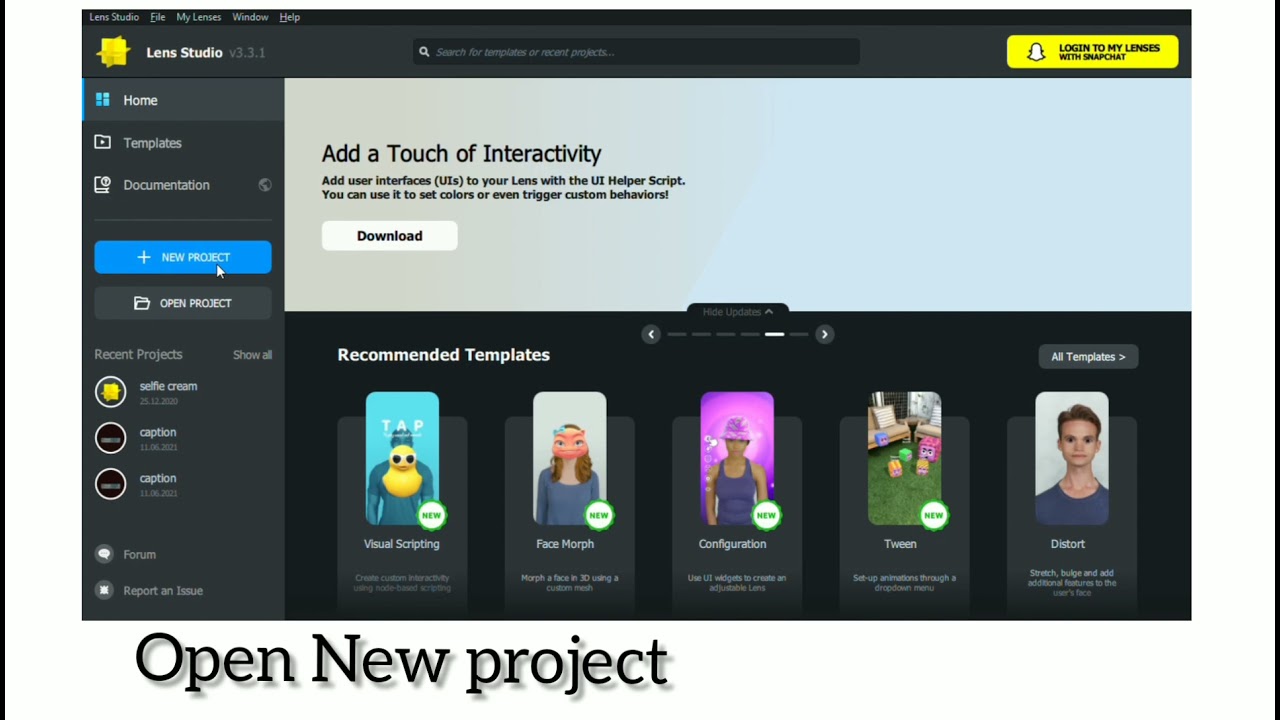Viewport: 1280px width, 720px height.
Task: Click the Open Project button
Action: (183, 303)
